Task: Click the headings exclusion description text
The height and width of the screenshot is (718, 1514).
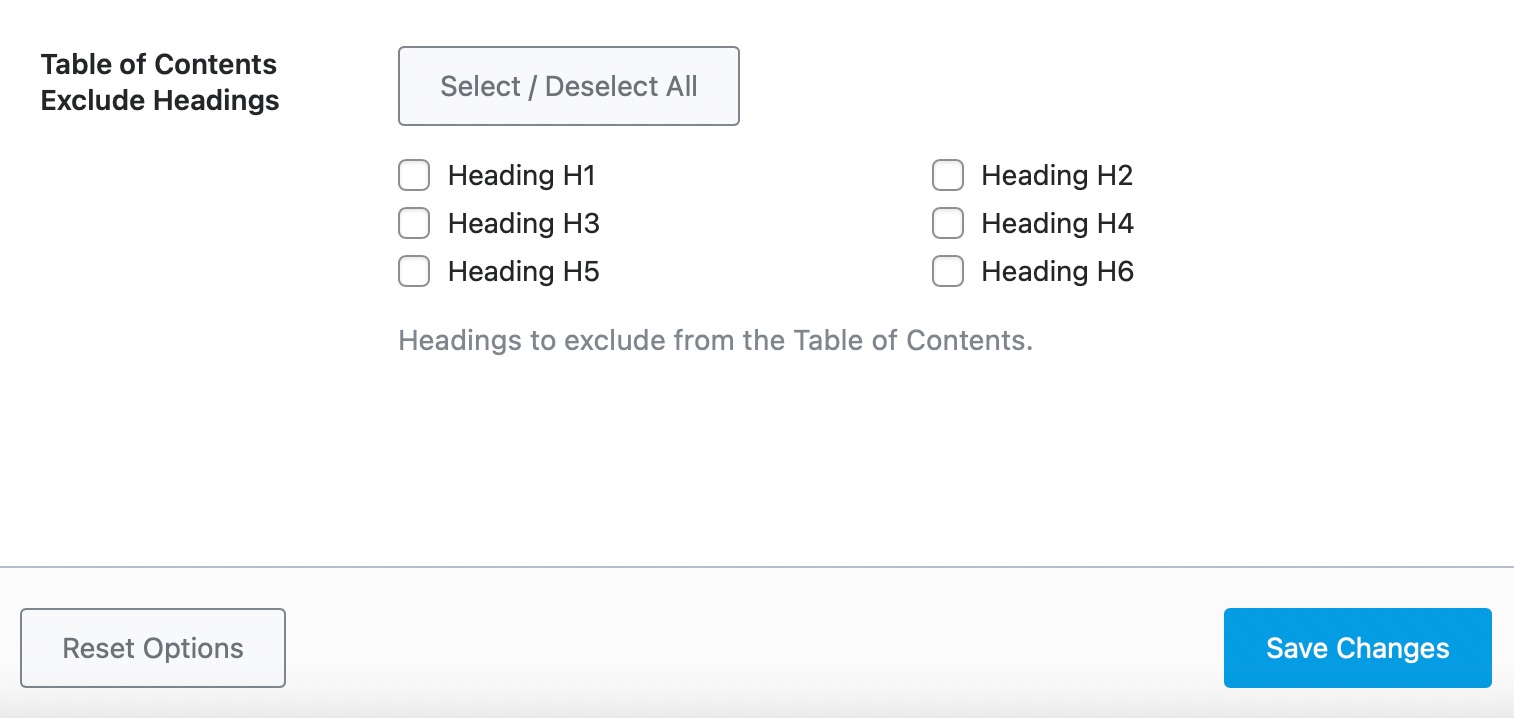Action: [715, 340]
